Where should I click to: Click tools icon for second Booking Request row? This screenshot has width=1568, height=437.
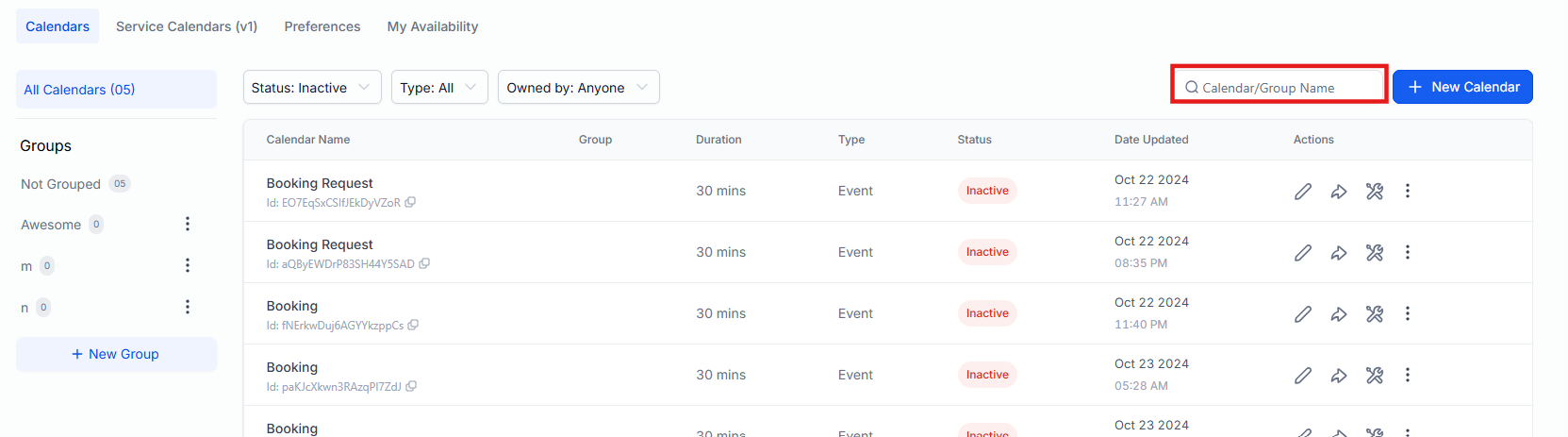1375,253
